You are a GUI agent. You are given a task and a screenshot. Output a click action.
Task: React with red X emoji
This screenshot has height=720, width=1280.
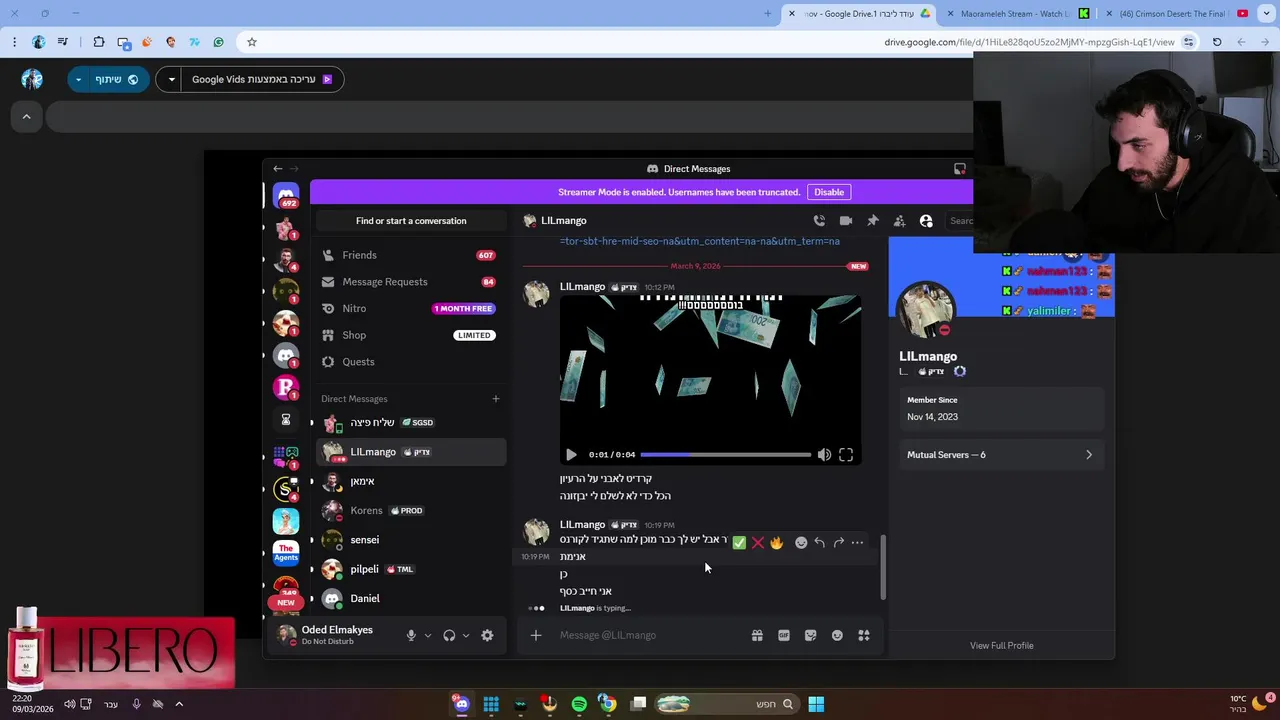pos(758,543)
